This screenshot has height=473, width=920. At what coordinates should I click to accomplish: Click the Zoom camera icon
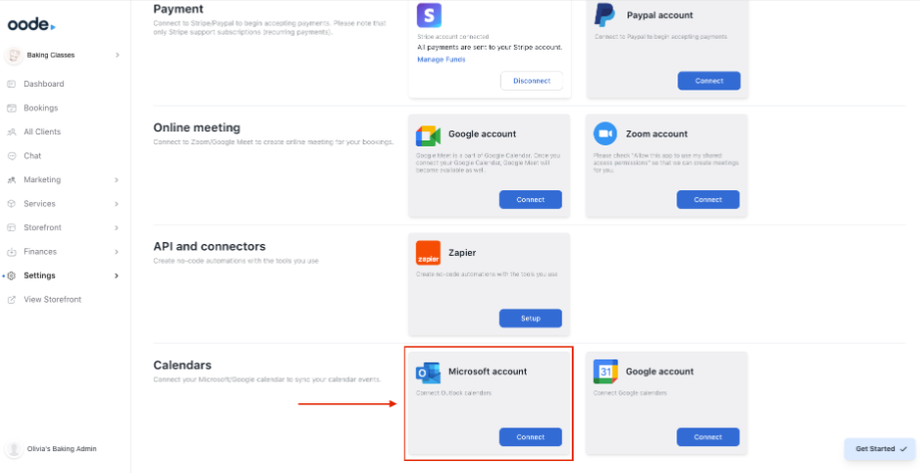point(605,134)
